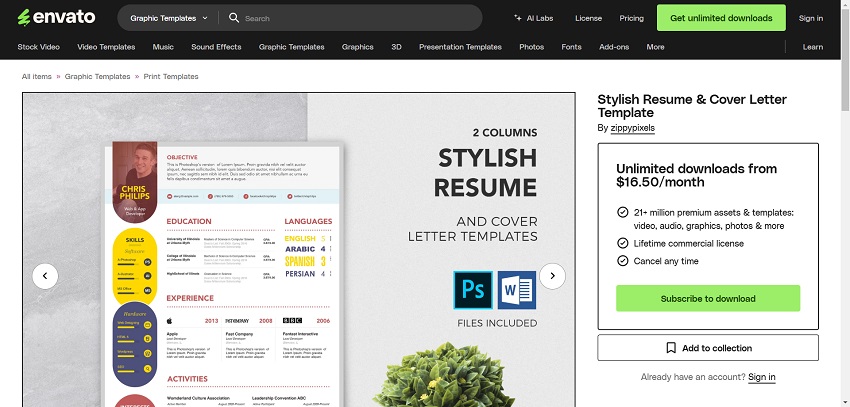Image resolution: width=850 pixels, height=407 pixels.
Task: Open the Graphic Templates search category dropdown
Action: coord(169,18)
